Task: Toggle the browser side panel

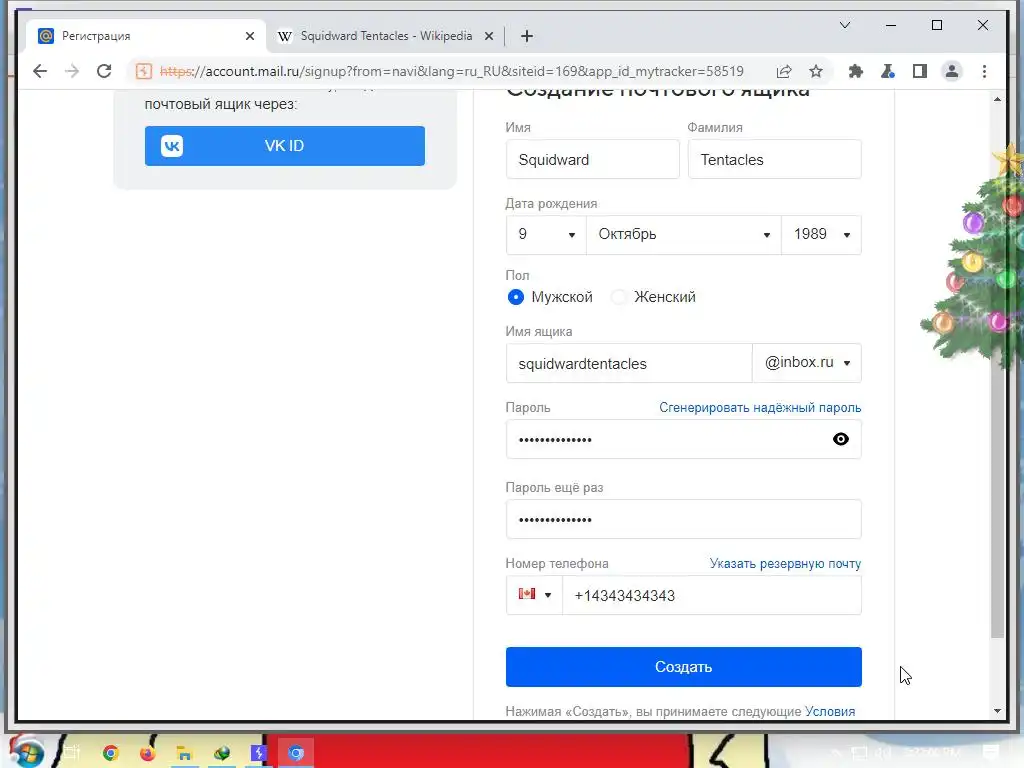Action: (920, 71)
